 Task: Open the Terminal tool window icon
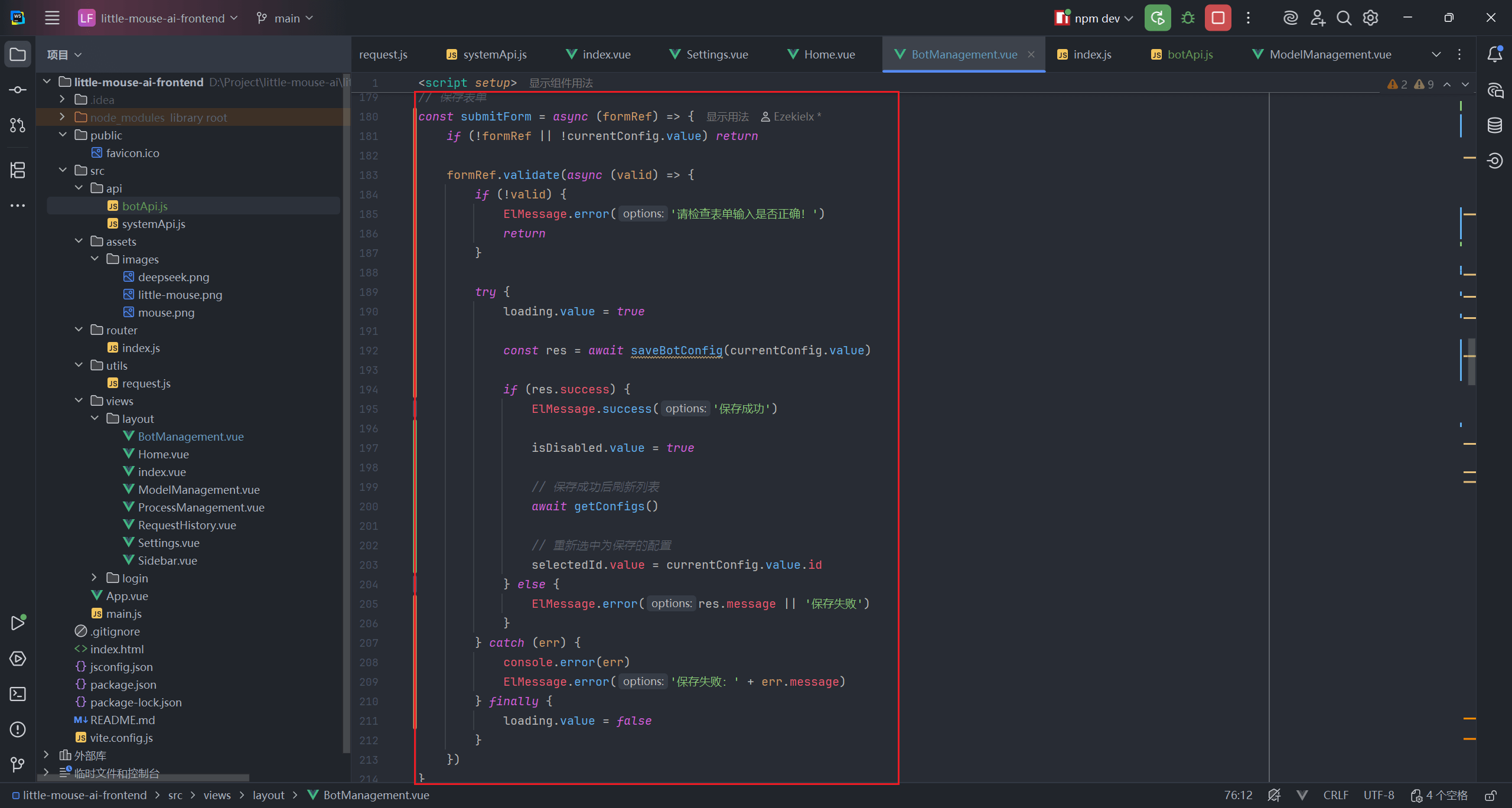[18, 694]
